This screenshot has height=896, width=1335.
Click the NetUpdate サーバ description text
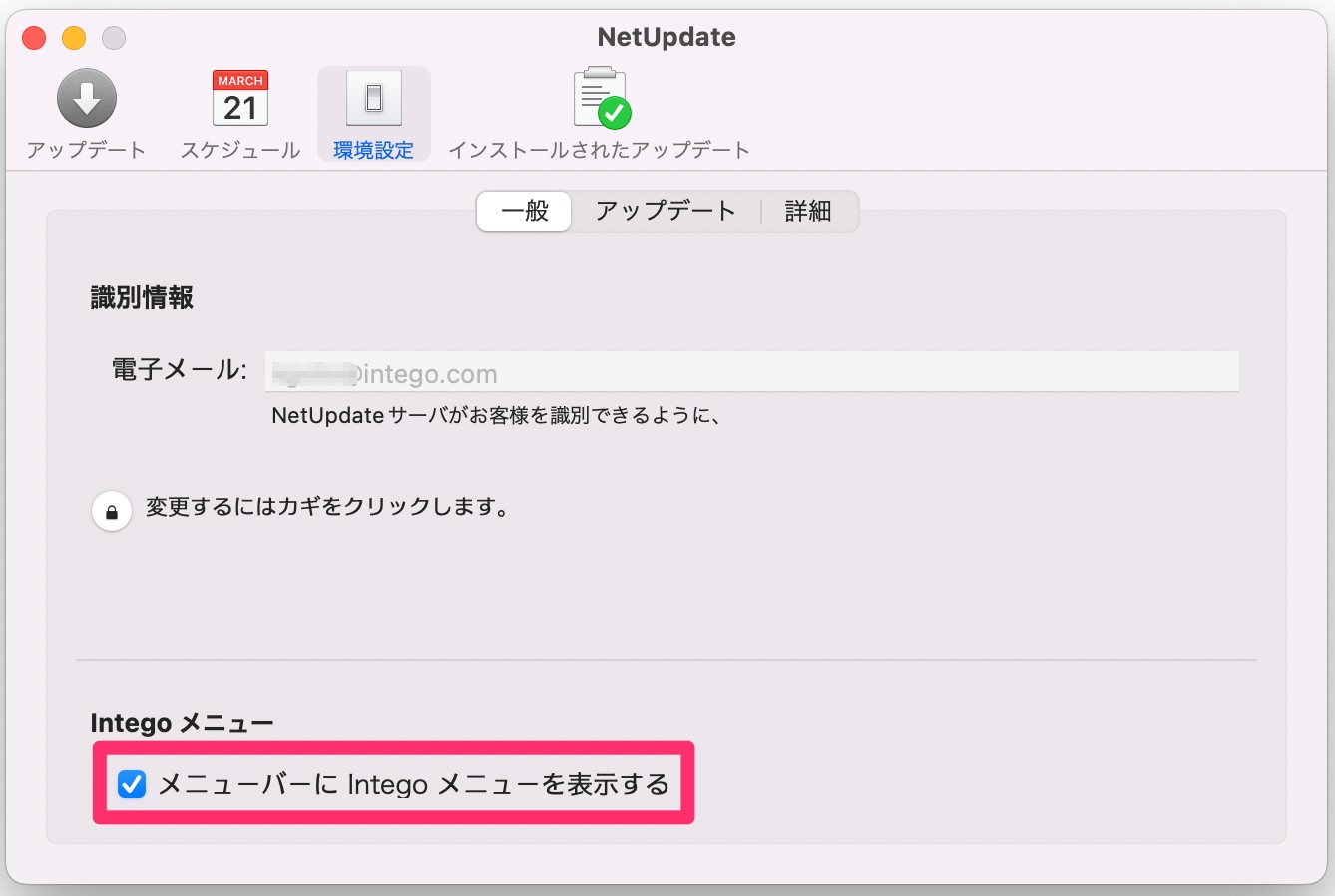coord(497,415)
